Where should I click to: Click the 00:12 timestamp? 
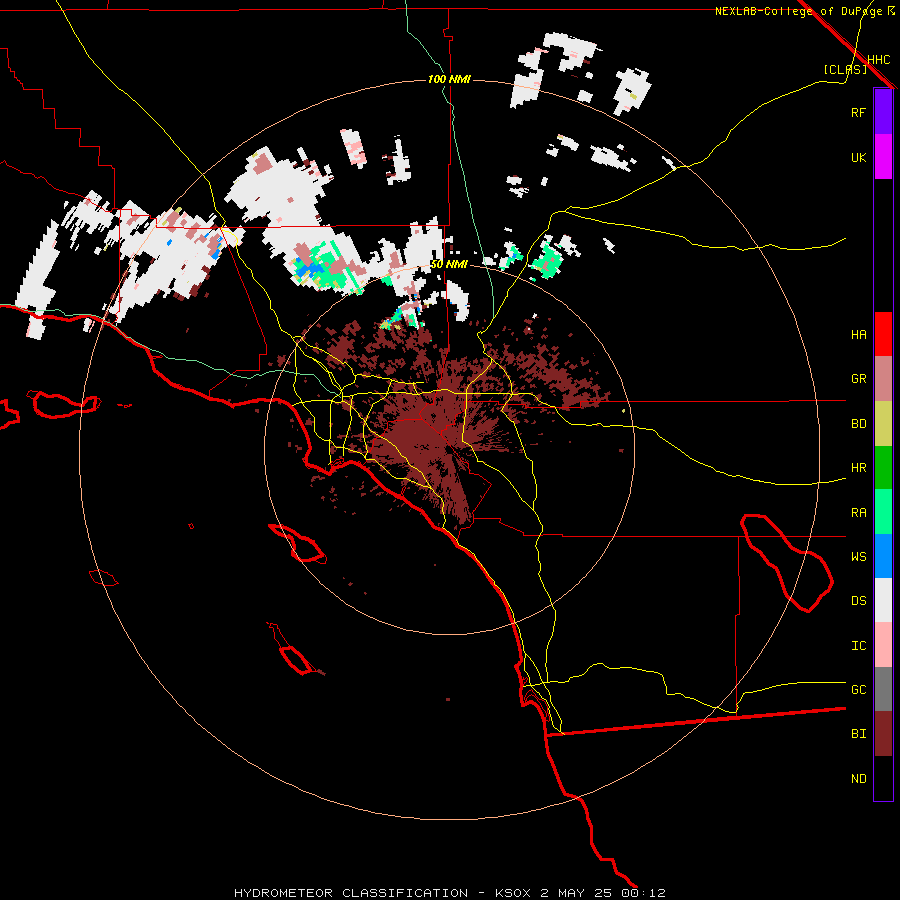643,893
